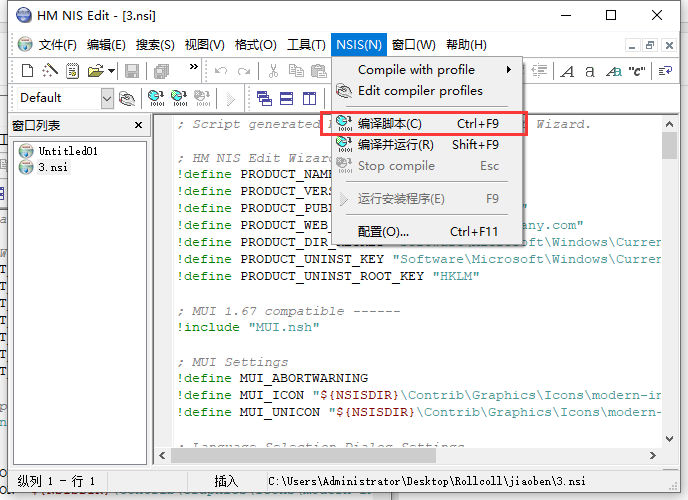The height and width of the screenshot is (500, 688).
Task: Click 插入 insert mode status indicator
Action: (226, 482)
